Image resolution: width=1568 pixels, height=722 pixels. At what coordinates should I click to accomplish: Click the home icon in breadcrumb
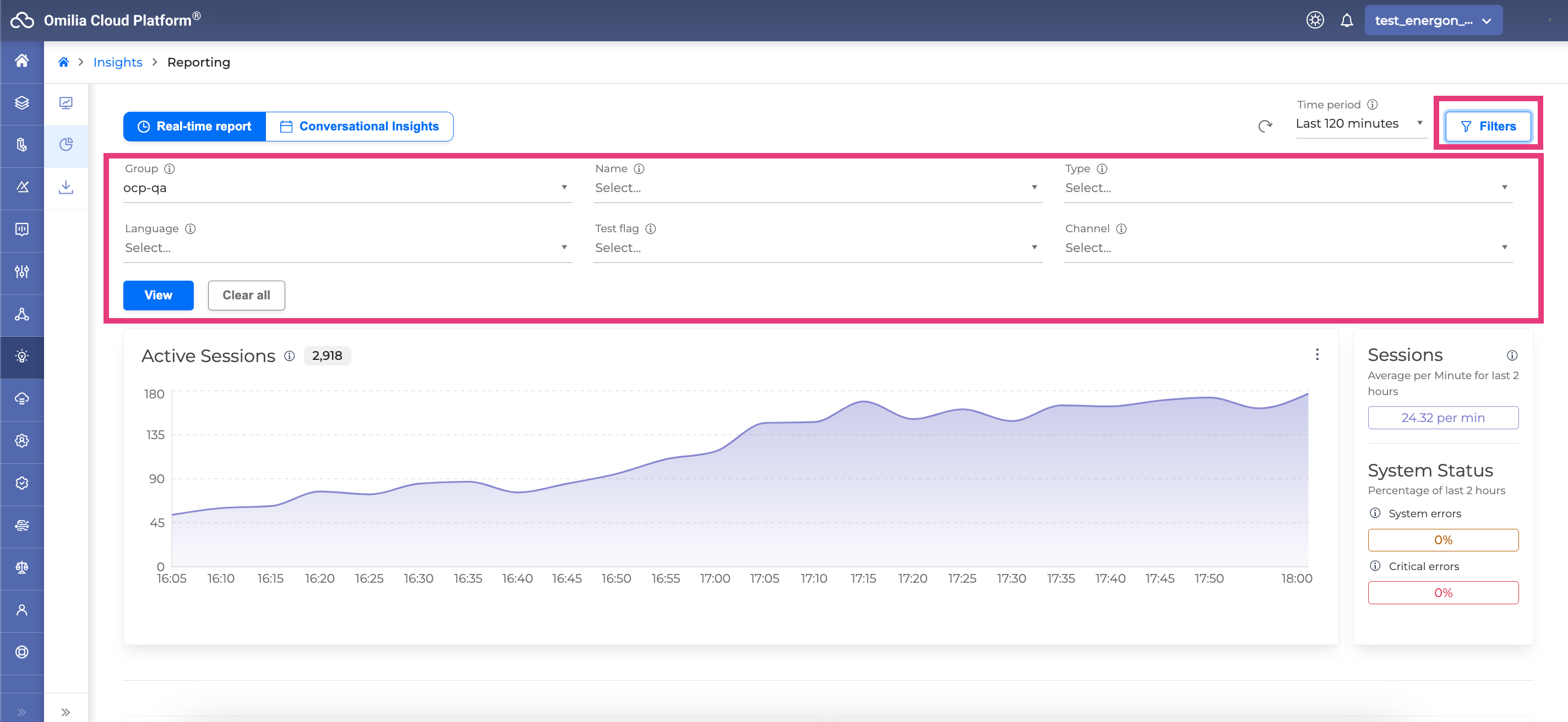(63, 62)
